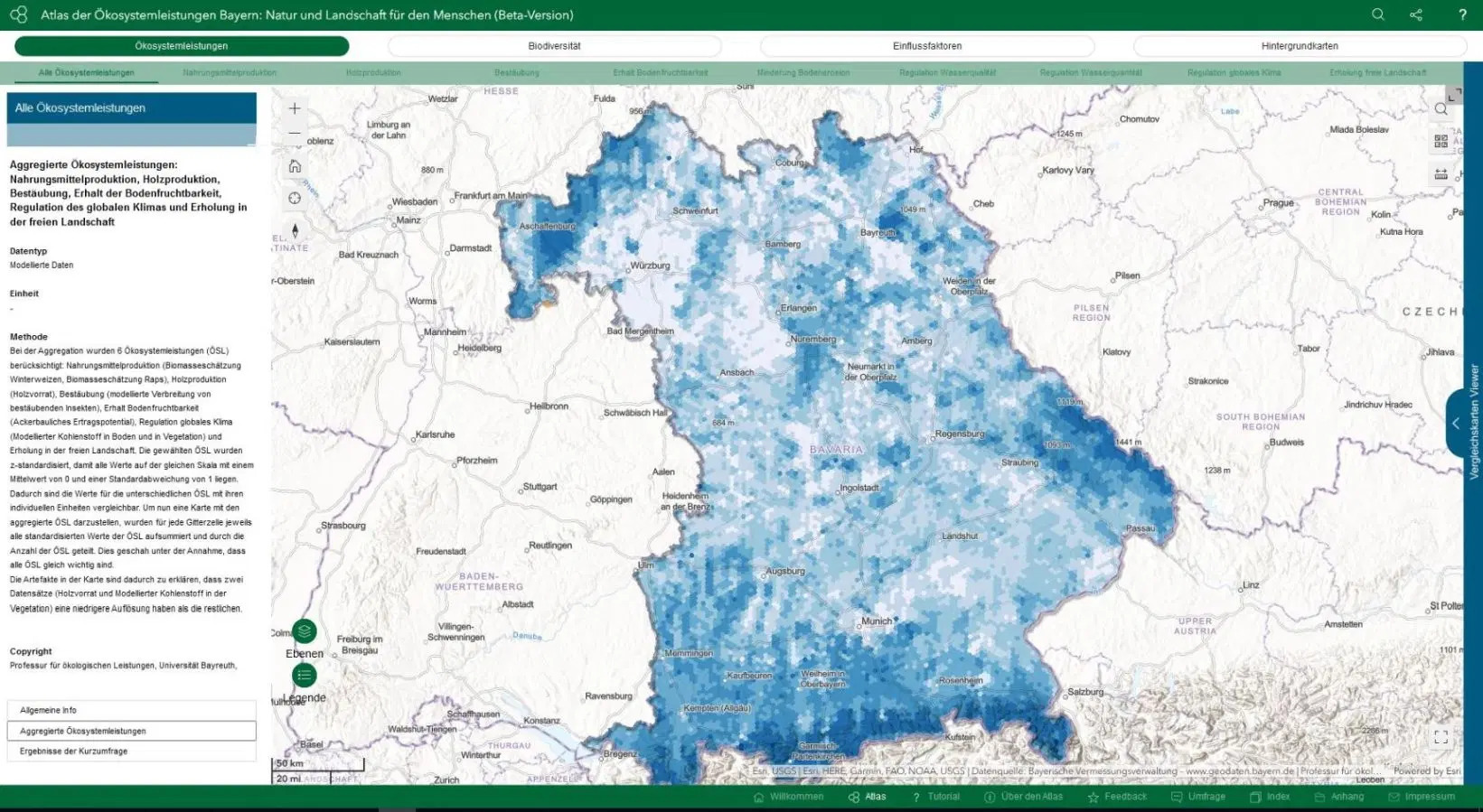Open the Bestäubung sub-tab

[x=517, y=72]
